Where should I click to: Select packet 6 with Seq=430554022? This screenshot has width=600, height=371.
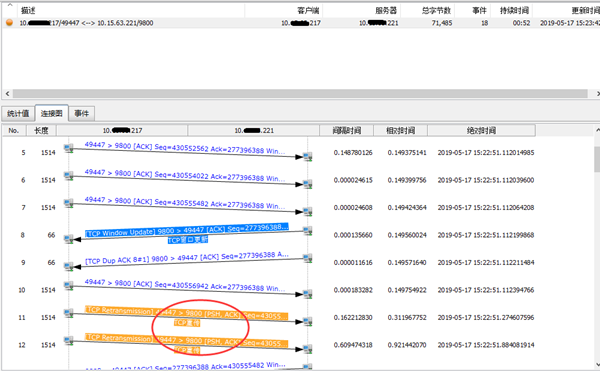pyautogui.click(x=184, y=175)
